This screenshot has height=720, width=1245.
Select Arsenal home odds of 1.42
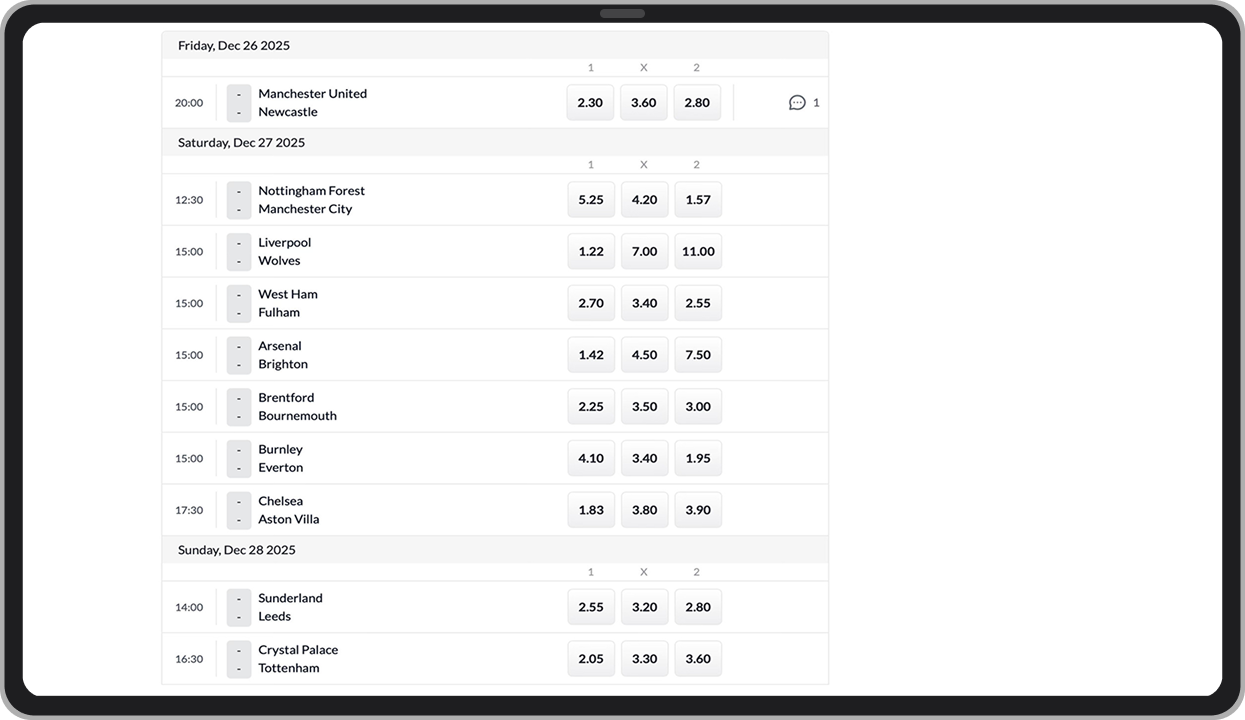click(590, 354)
